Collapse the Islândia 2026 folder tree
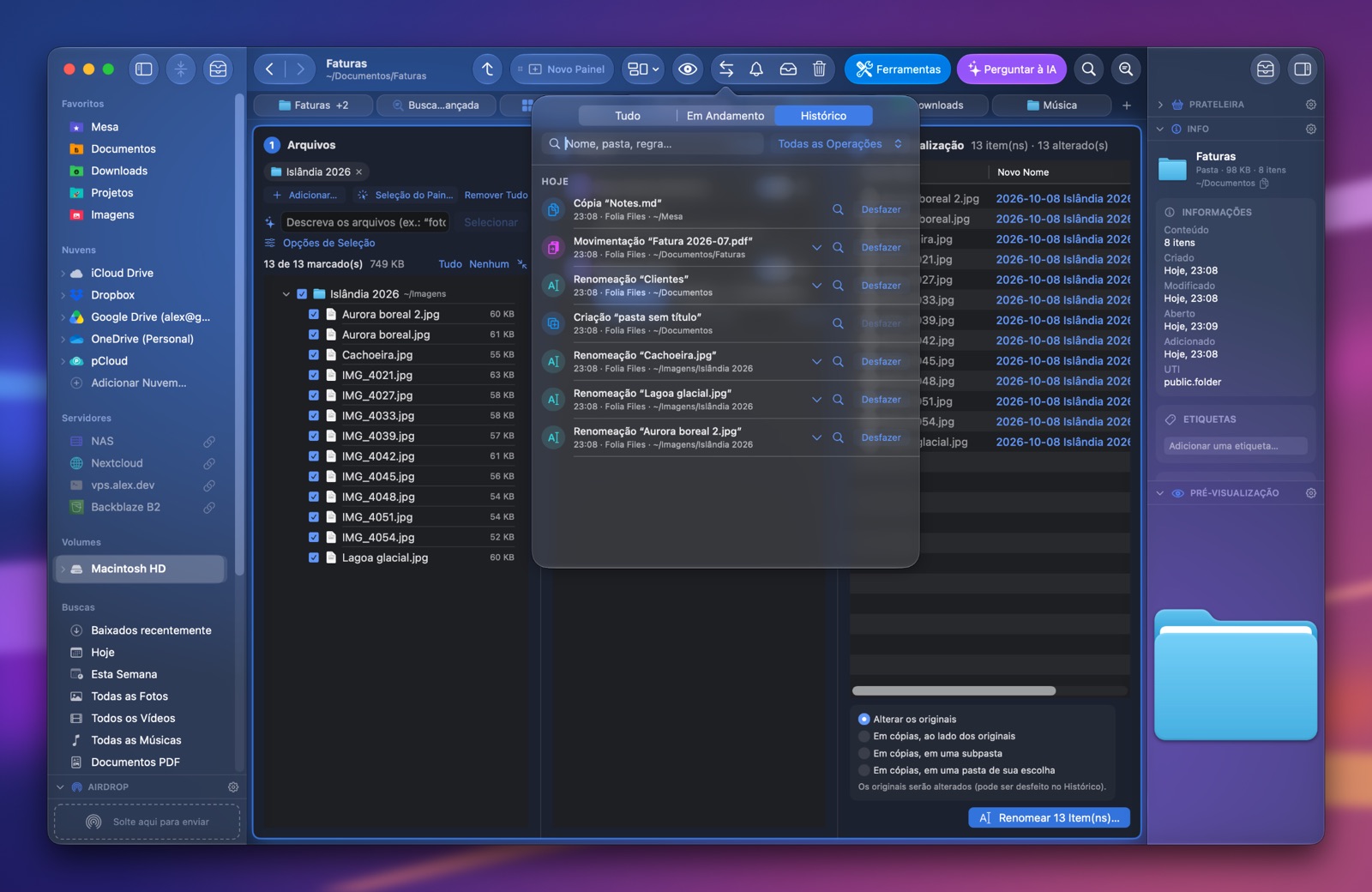This screenshot has width=1372, height=892. (286, 294)
